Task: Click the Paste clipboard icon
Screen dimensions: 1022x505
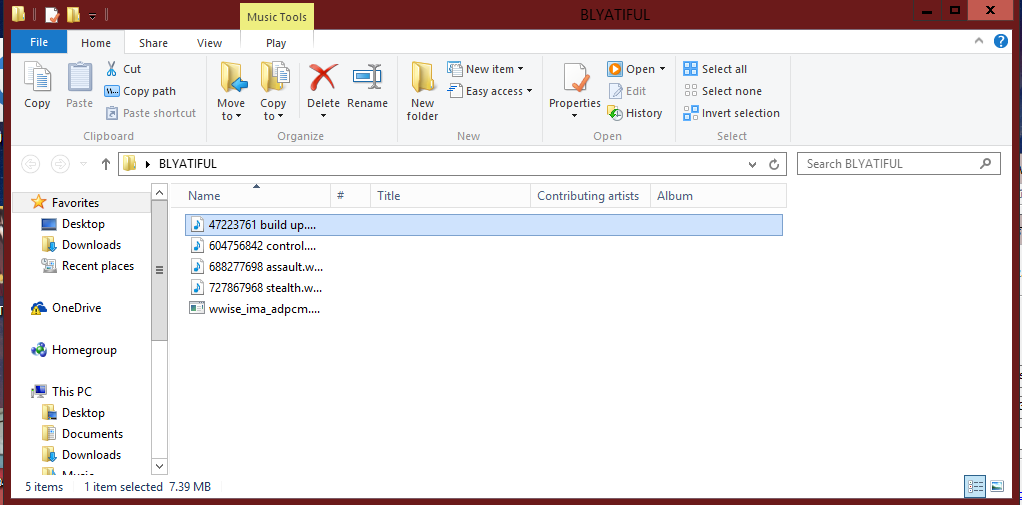Action: pos(80,77)
